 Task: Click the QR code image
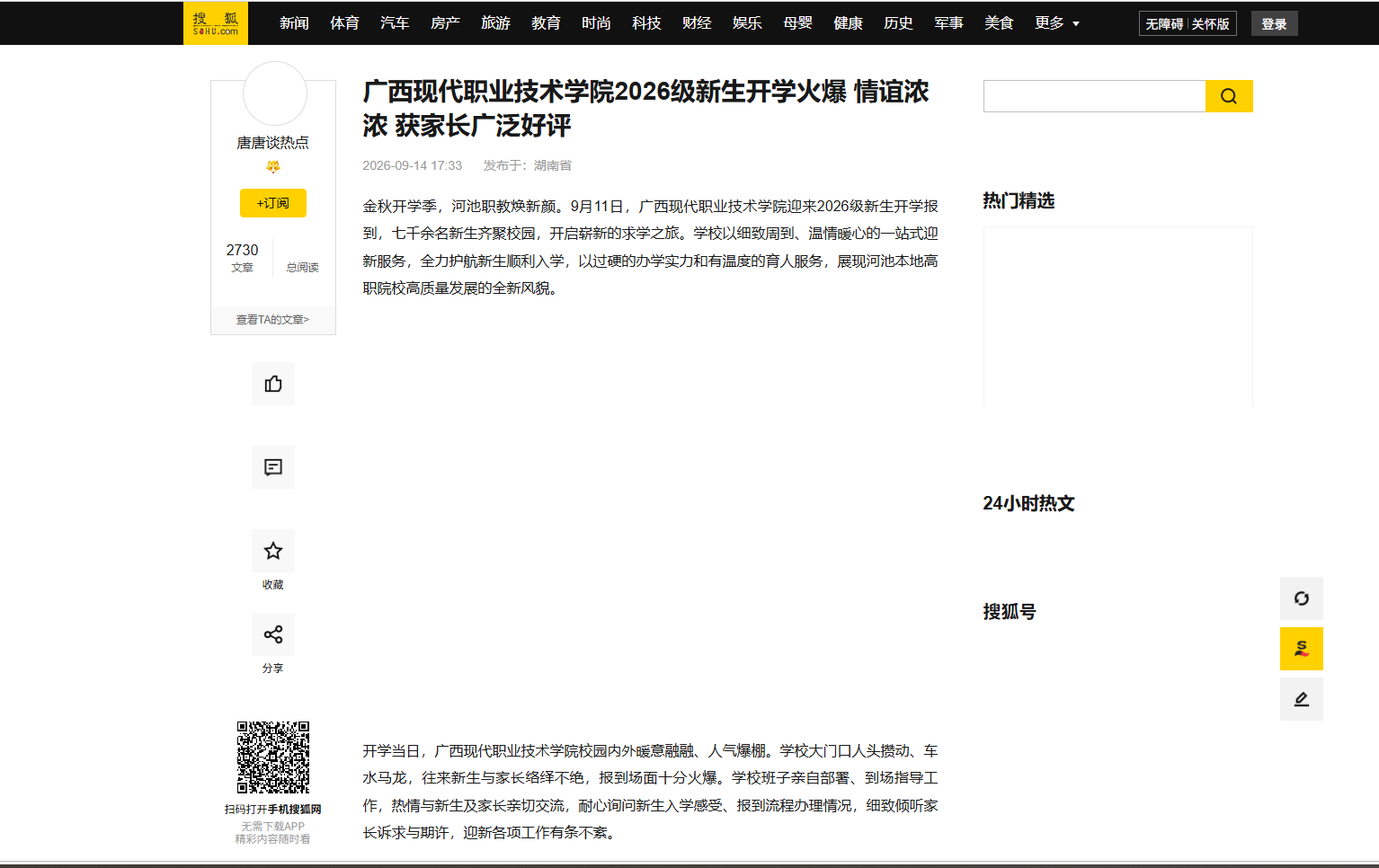273,757
